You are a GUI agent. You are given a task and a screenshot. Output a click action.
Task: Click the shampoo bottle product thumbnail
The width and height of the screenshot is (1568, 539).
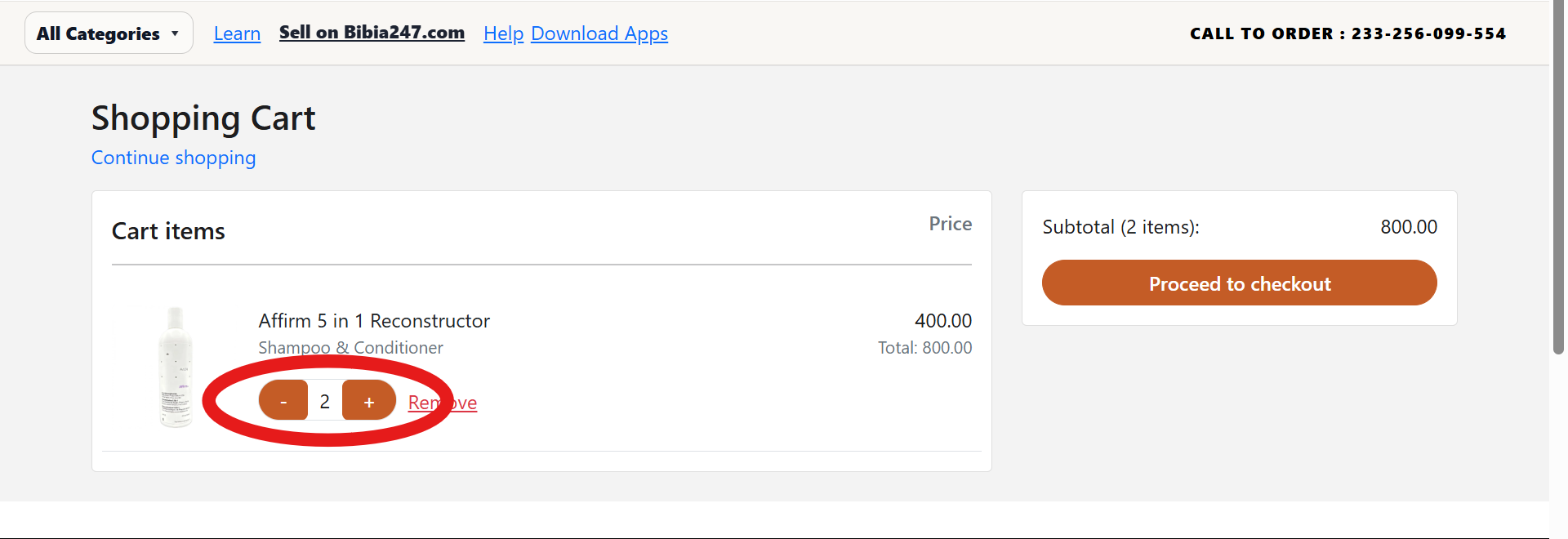[x=176, y=367]
